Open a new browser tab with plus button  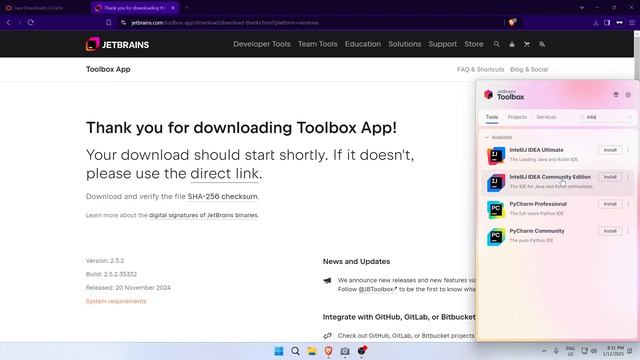[187, 7]
